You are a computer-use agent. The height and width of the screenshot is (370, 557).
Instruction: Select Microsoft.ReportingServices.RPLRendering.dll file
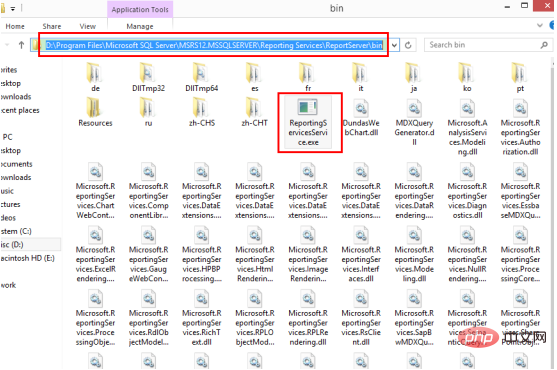pos(308,318)
